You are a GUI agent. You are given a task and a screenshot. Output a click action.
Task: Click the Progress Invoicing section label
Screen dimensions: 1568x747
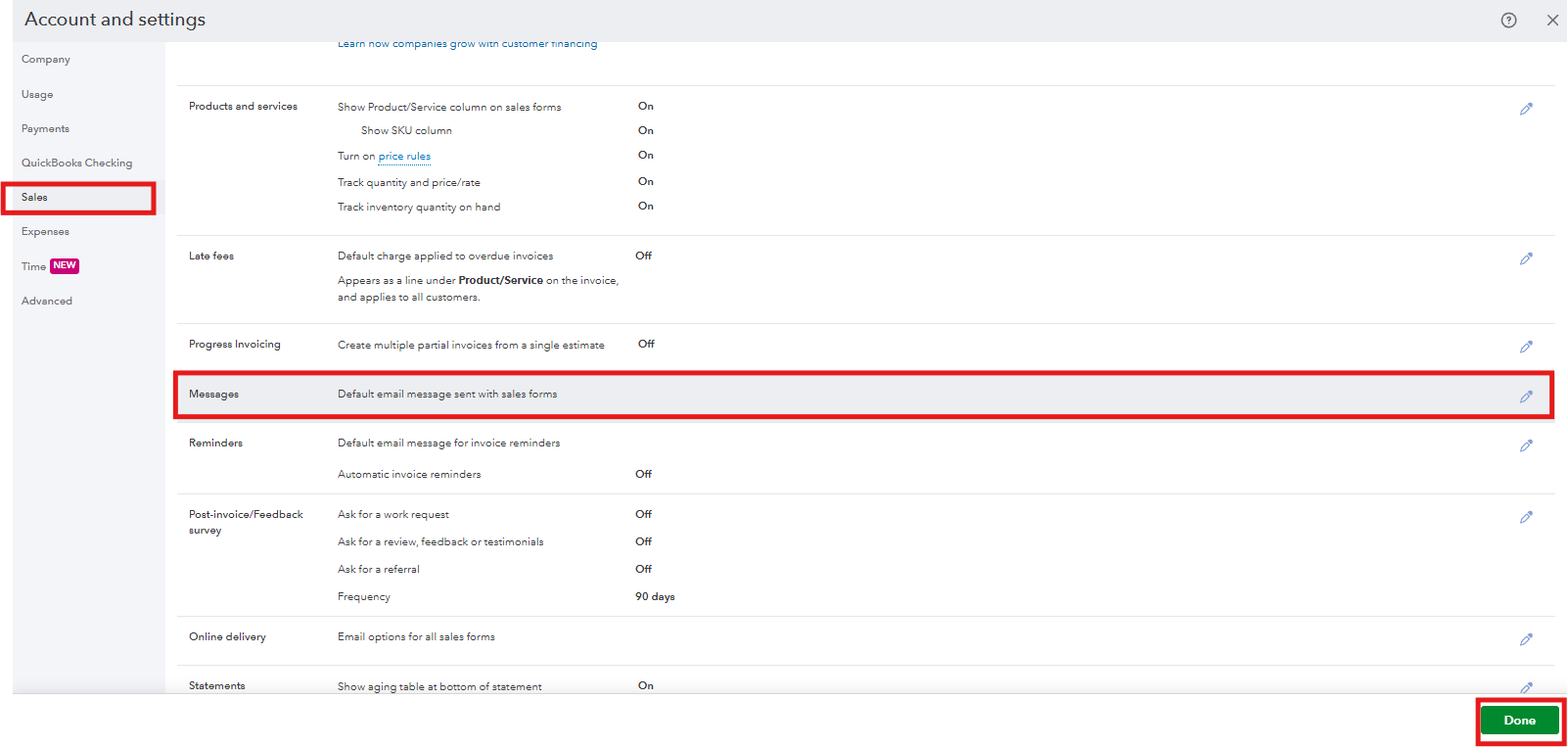pos(235,344)
